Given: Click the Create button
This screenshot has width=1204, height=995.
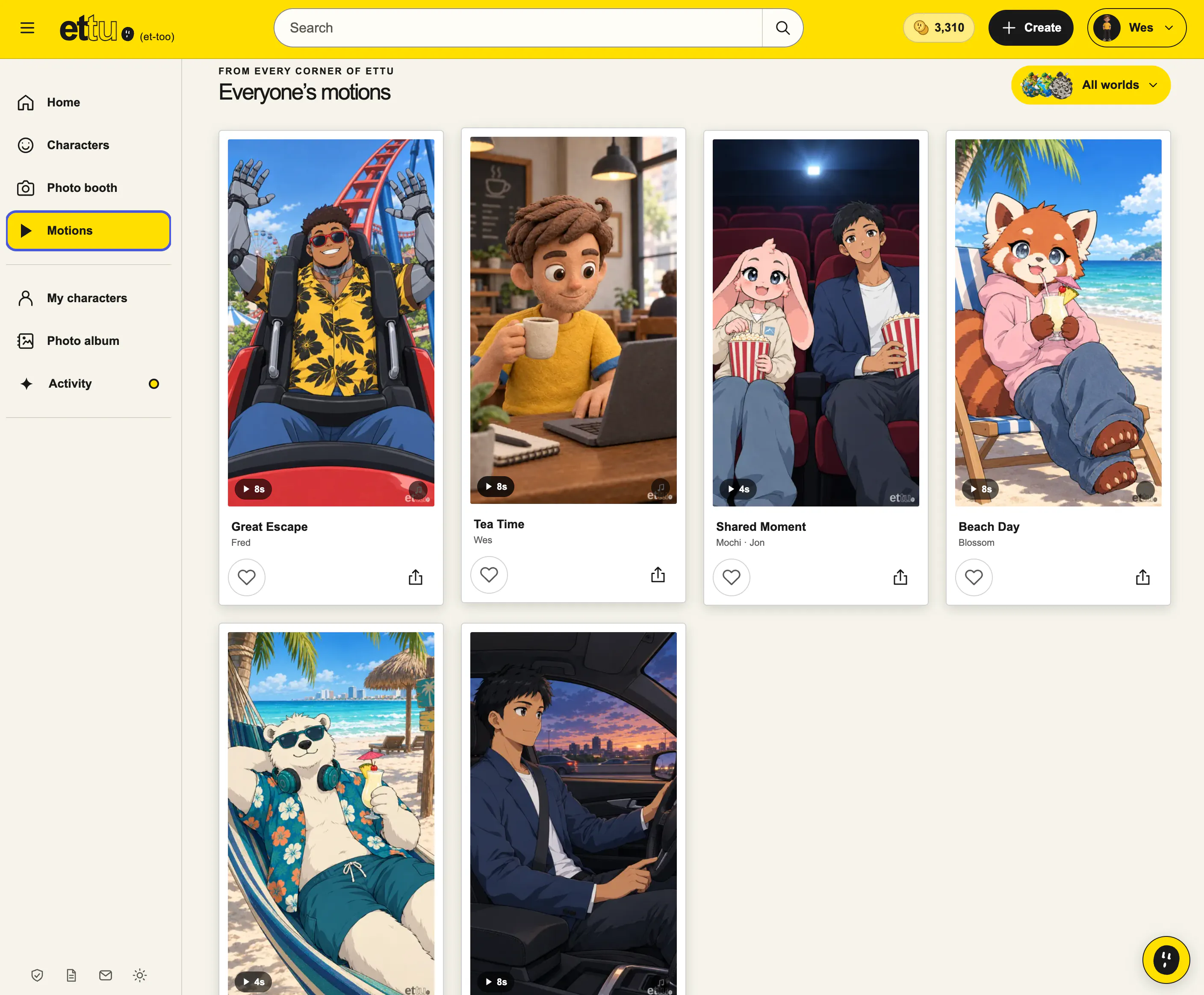Looking at the screenshot, I should [x=1030, y=27].
